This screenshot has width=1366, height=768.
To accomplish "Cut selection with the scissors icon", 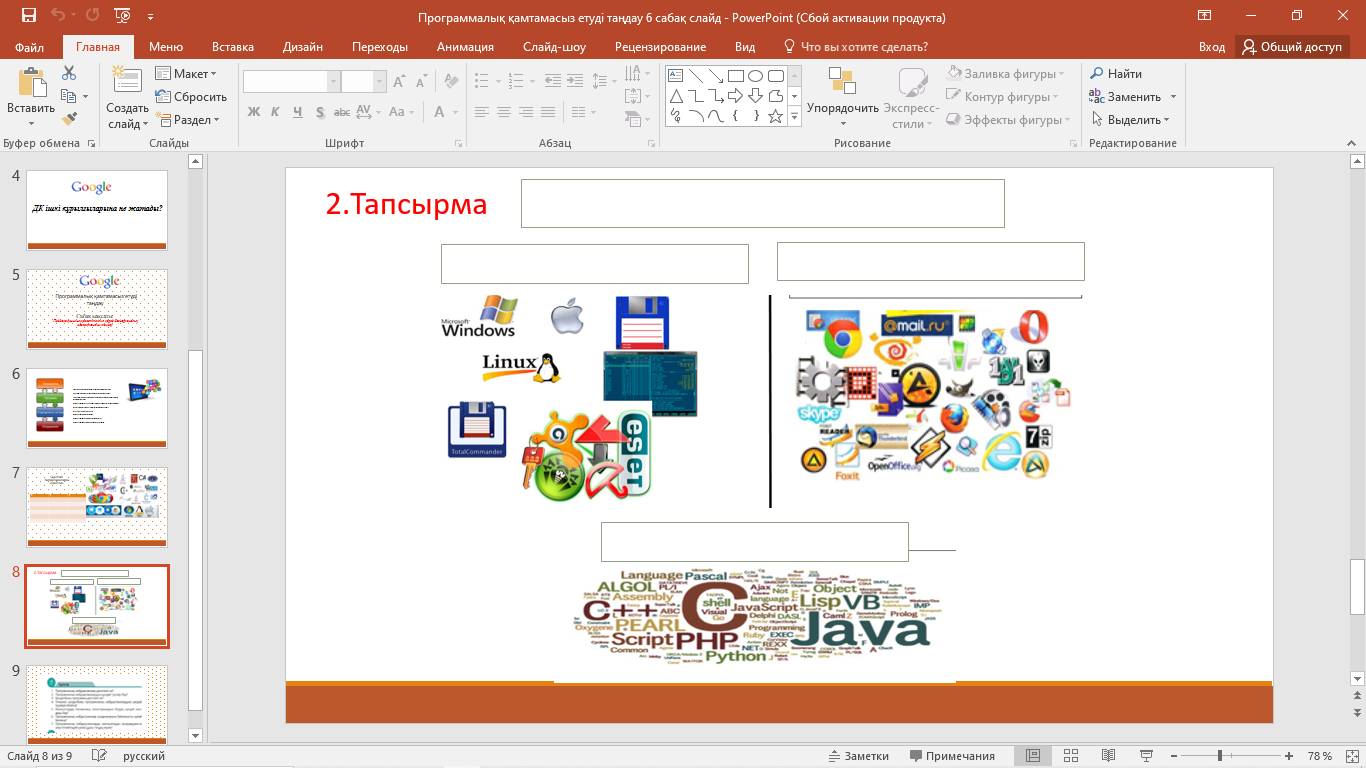I will click(x=69, y=73).
